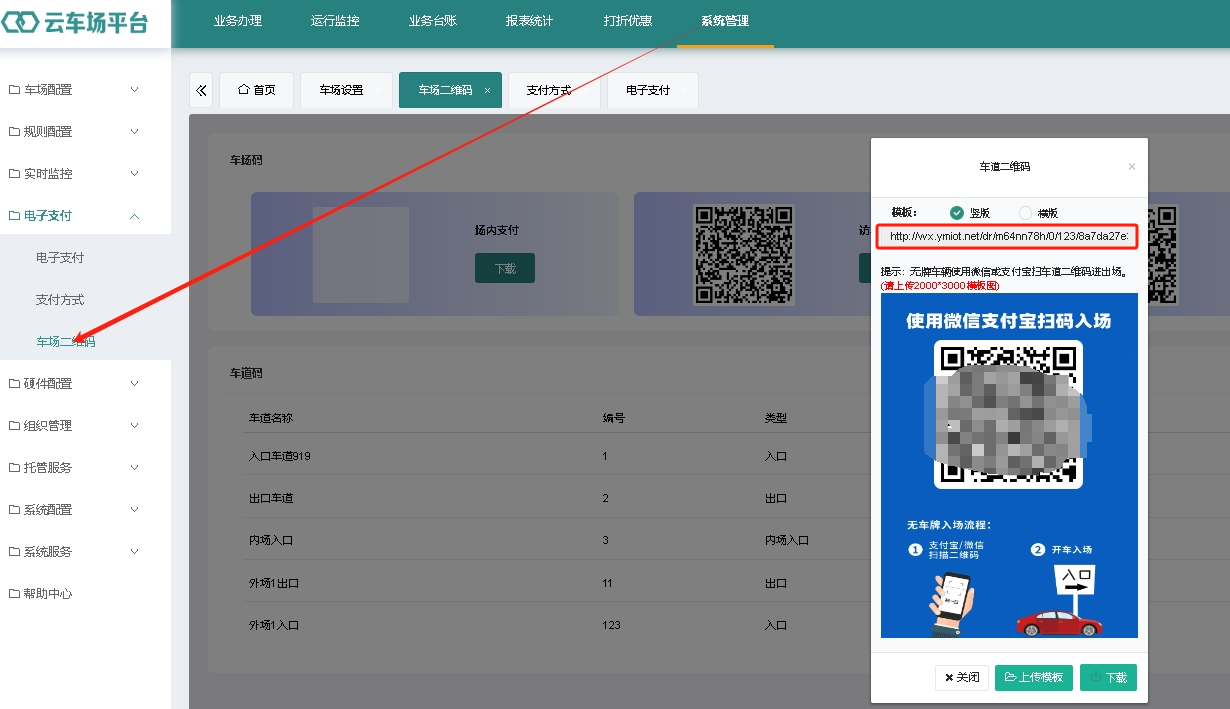Click folder icon beside 组织管理
The width and height of the screenshot is (1230, 709).
(x=14, y=426)
